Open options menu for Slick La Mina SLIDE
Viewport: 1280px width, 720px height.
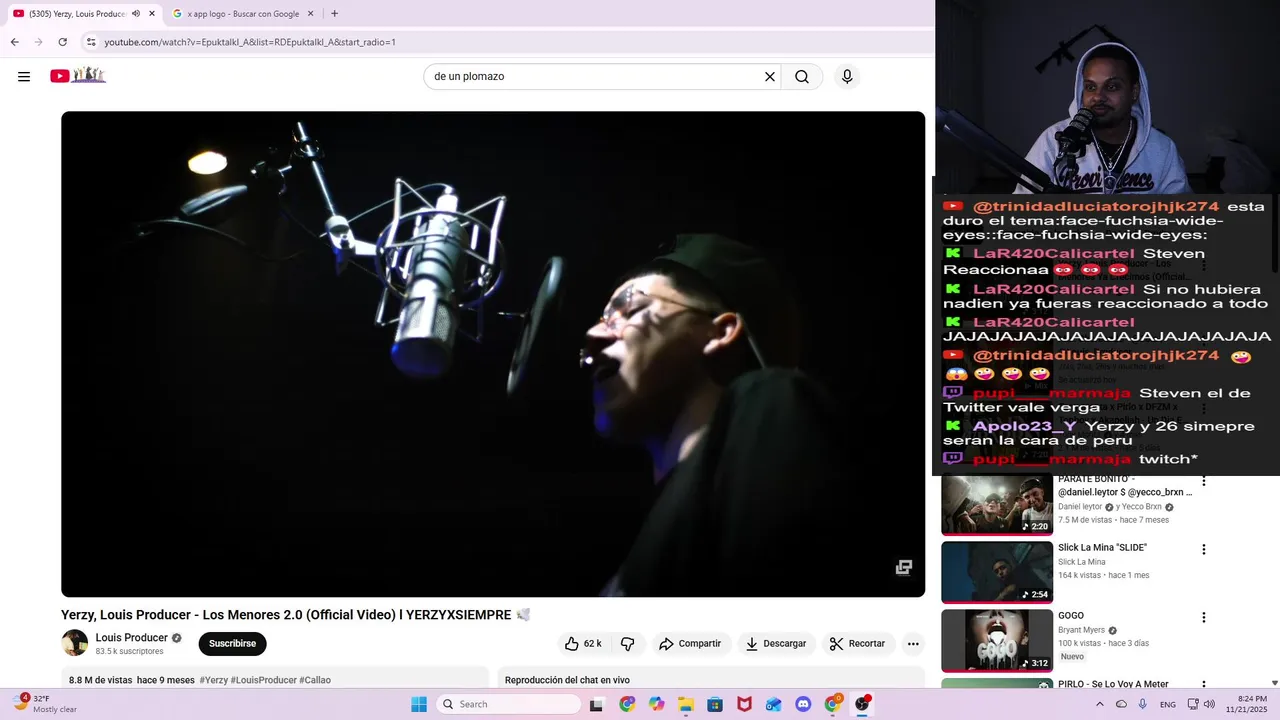1204,549
